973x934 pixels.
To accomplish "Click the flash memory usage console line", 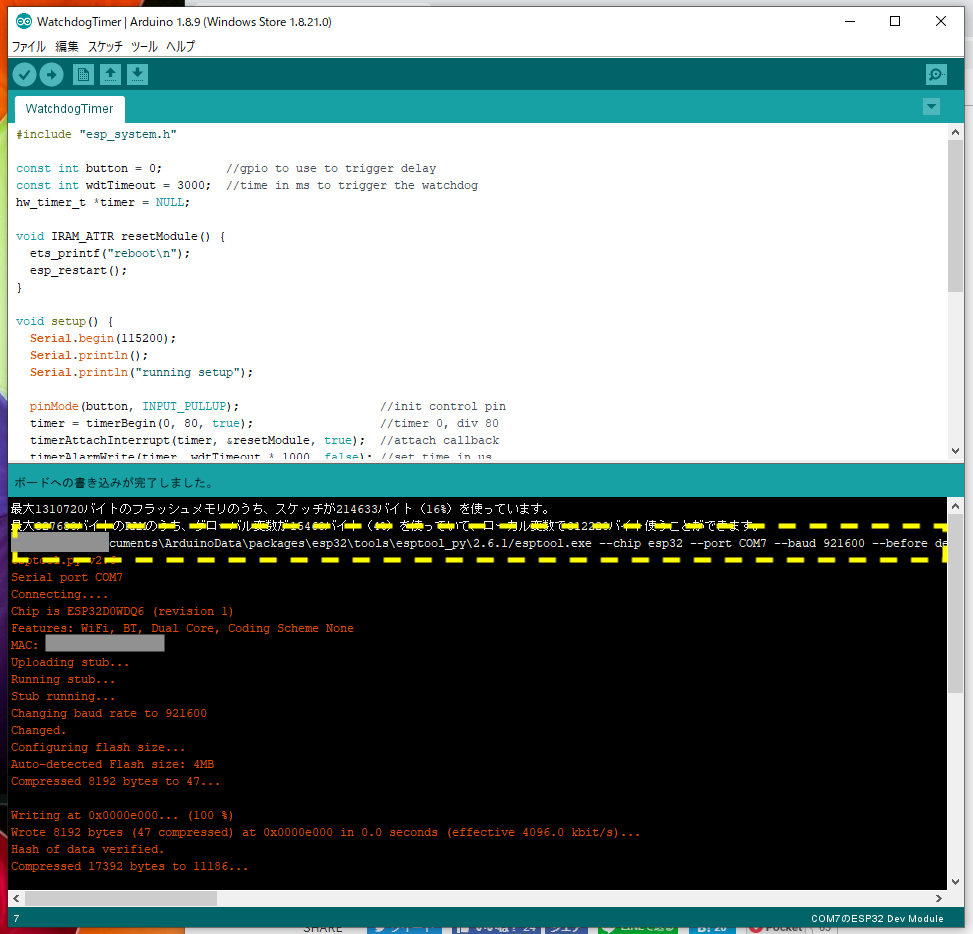I will [280, 509].
